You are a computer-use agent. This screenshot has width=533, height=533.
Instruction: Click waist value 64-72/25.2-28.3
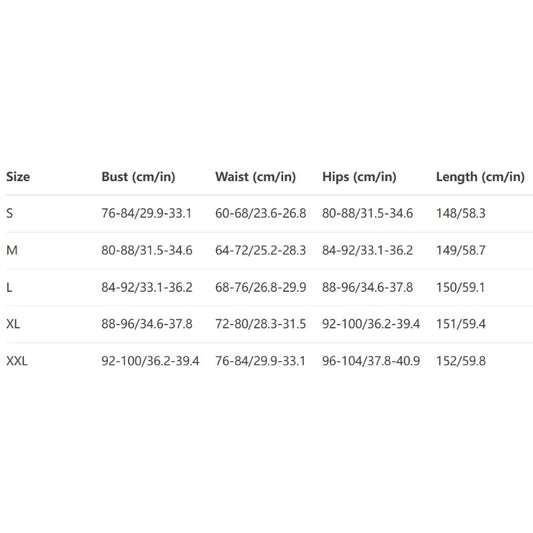tap(261, 250)
